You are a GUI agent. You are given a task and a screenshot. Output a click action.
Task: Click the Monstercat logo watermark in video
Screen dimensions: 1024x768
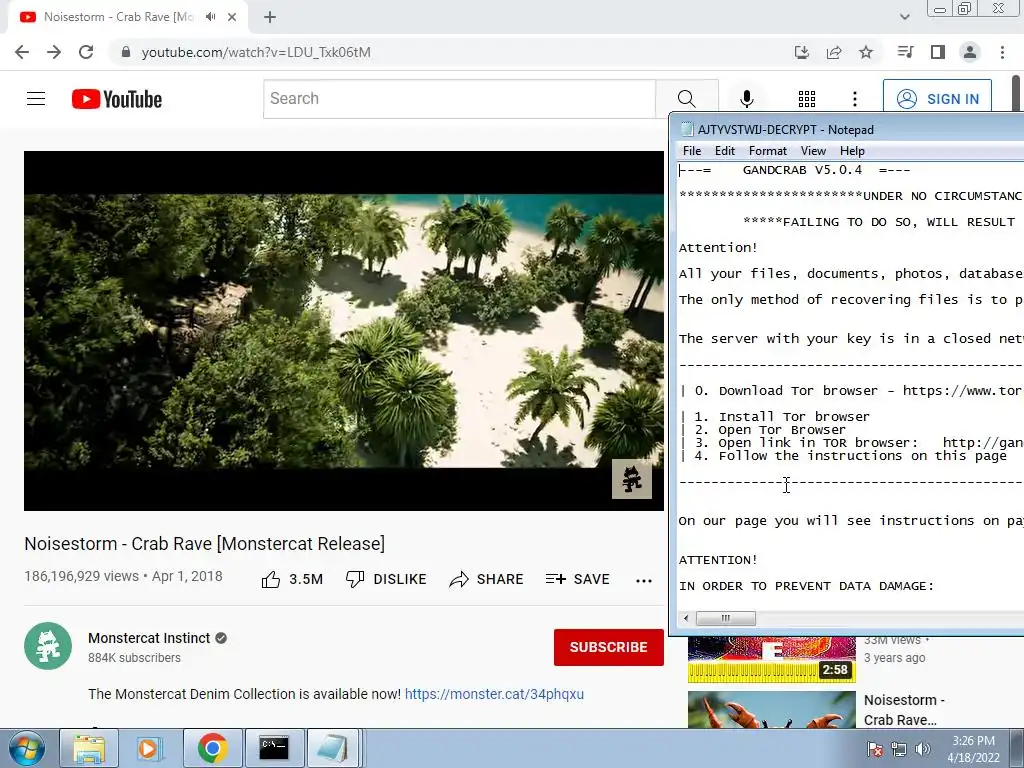pyautogui.click(x=632, y=479)
